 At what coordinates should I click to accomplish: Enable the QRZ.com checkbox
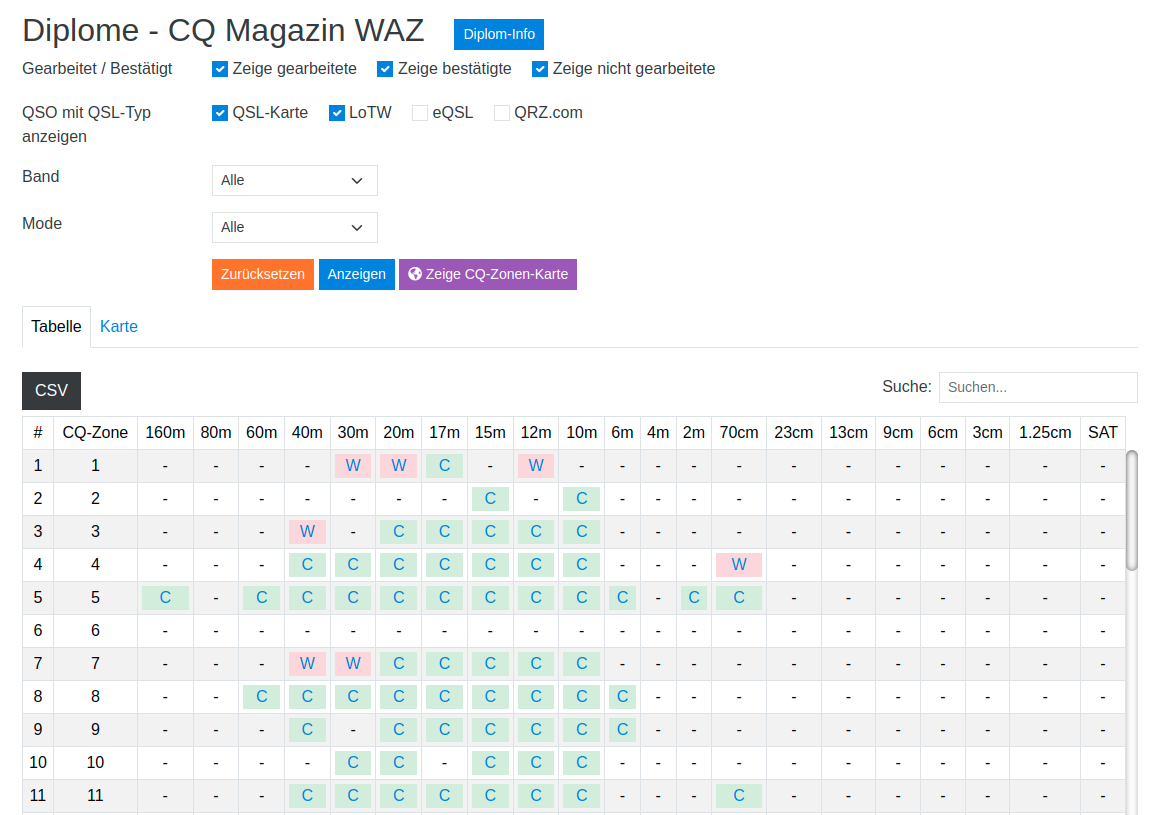(x=502, y=113)
